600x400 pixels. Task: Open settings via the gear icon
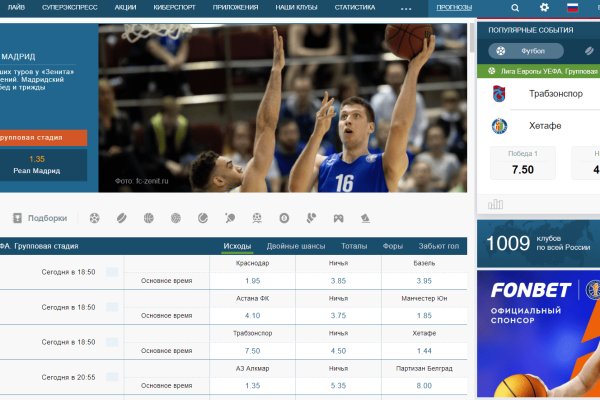544,7
